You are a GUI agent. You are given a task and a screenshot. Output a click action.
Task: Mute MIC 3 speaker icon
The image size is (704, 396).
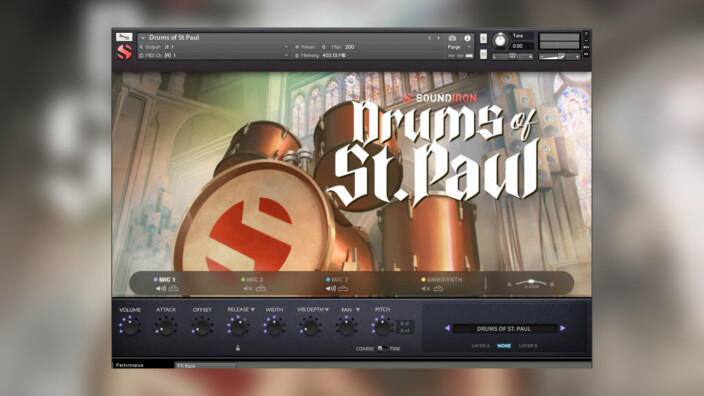[330, 289]
